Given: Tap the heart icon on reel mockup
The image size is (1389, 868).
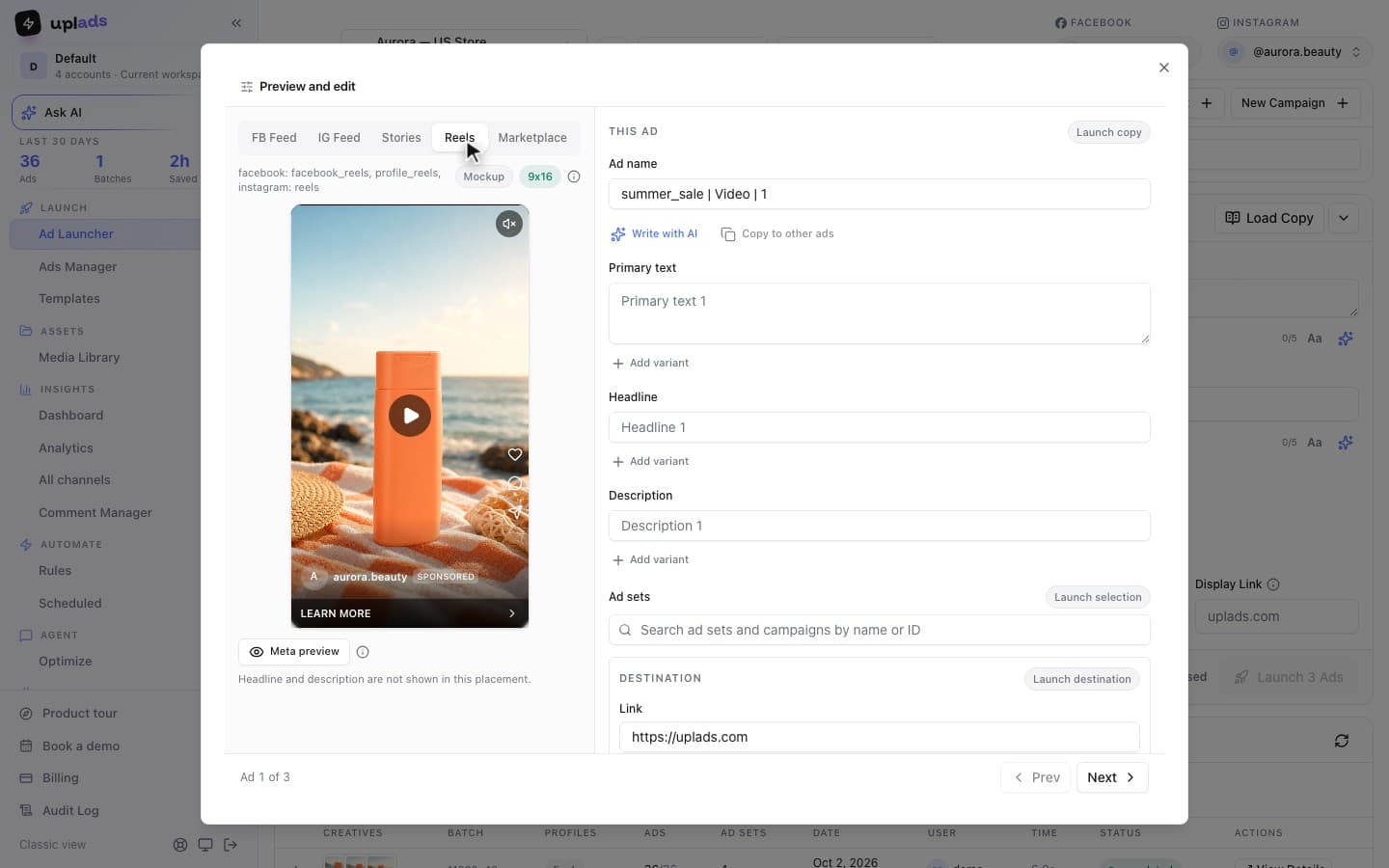Looking at the screenshot, I should (515, 454).
